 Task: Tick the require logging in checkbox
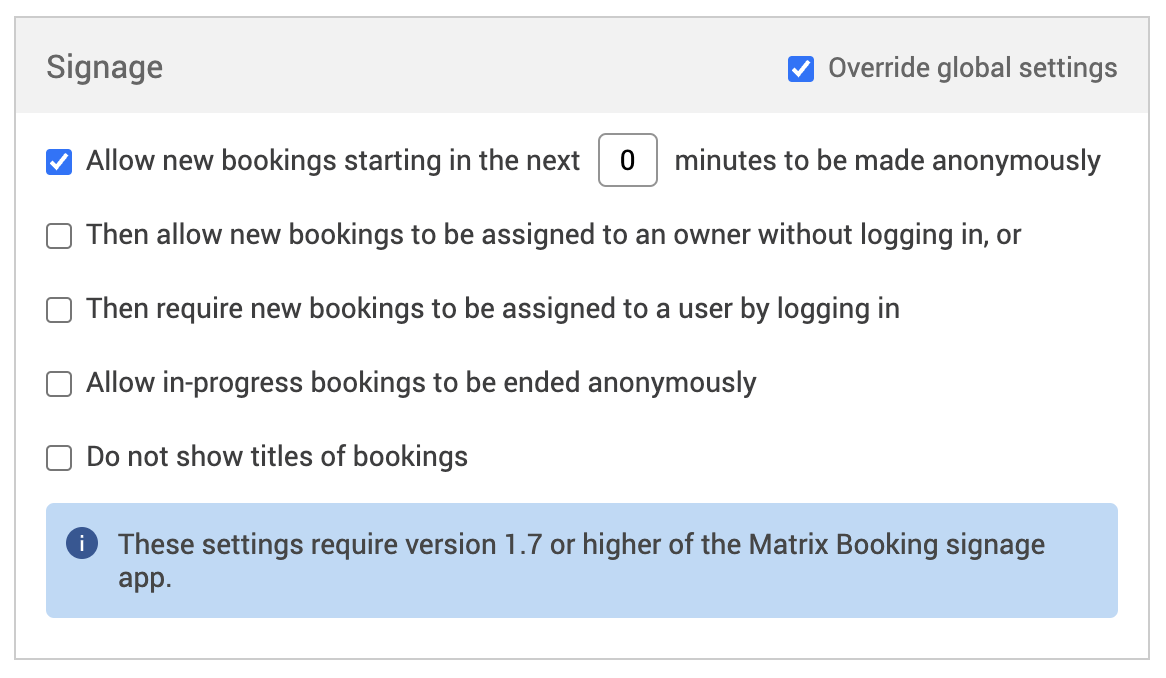pyautogui.click(x=60, y=310)
